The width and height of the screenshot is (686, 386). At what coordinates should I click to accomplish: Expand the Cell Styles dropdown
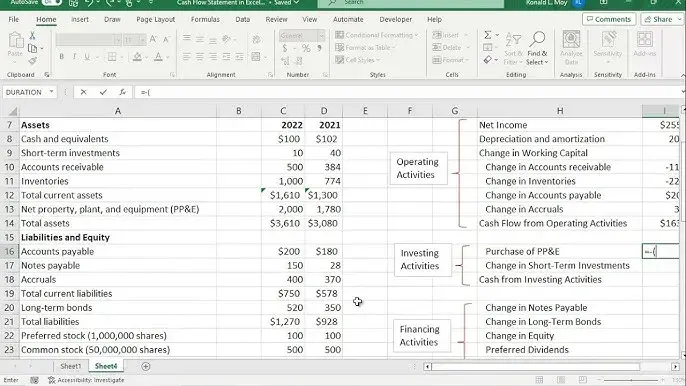point(357,60)
